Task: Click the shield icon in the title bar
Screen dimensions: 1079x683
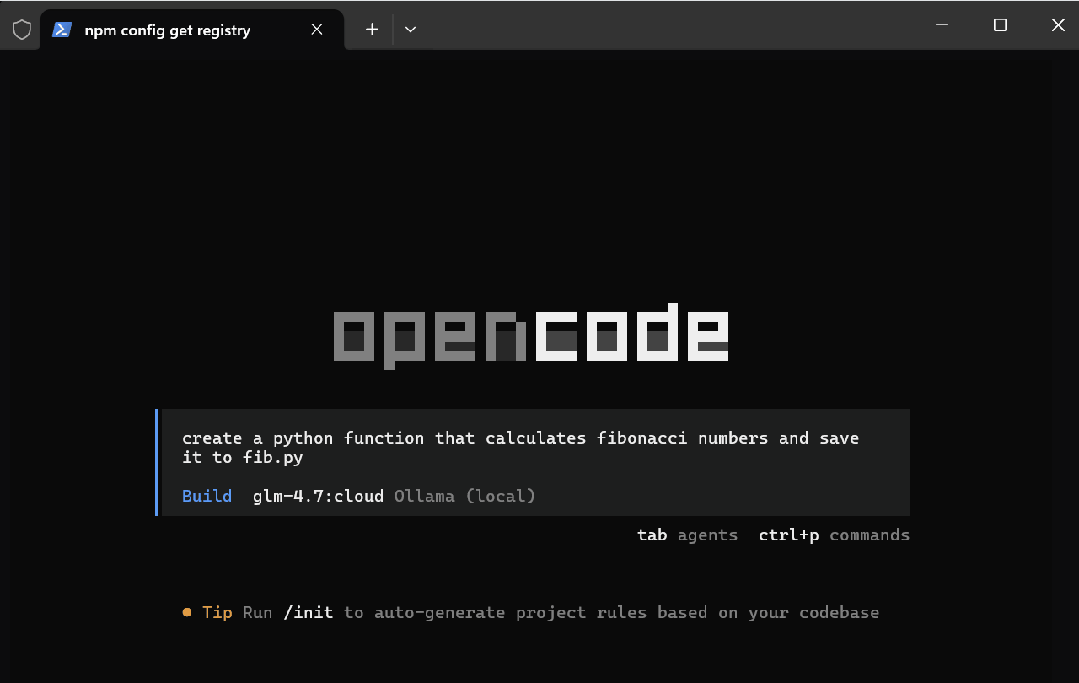Action: point(21,28)
